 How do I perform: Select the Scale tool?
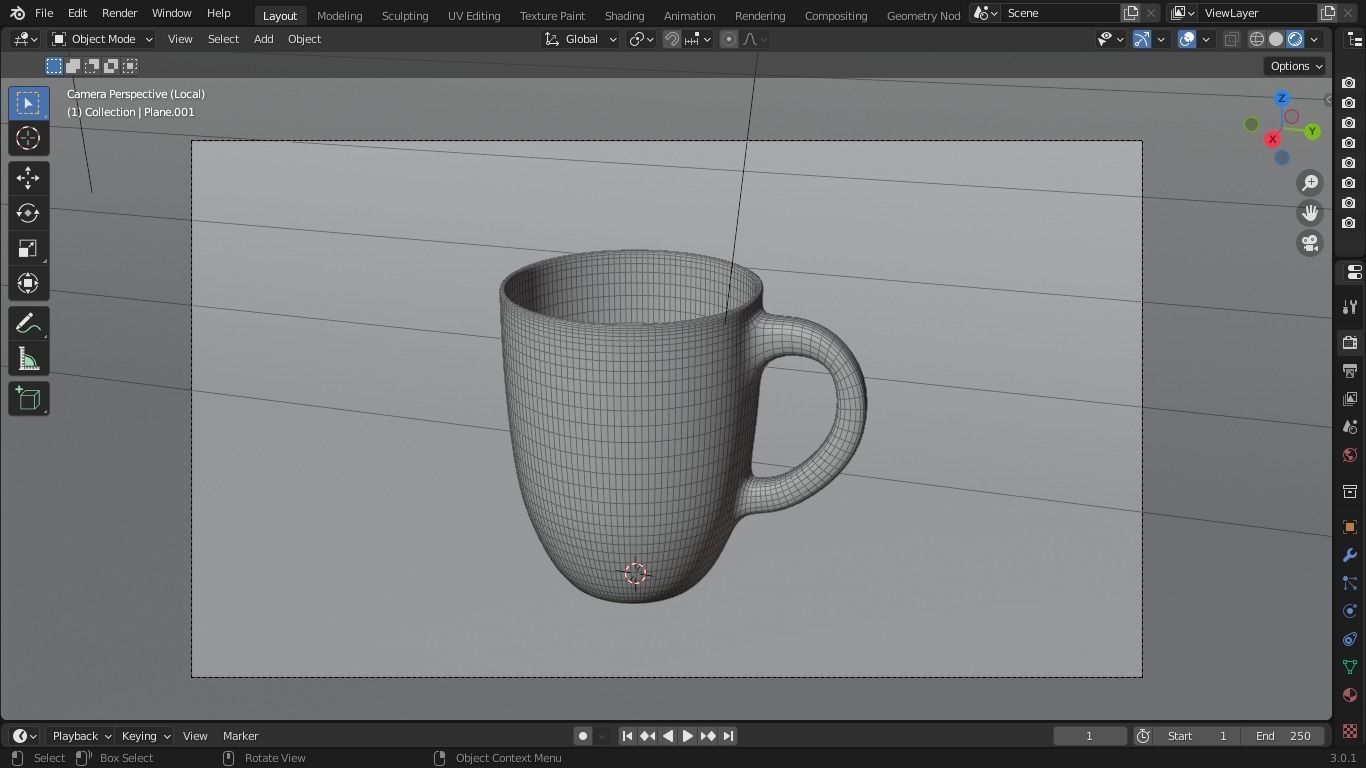[28, 248]
